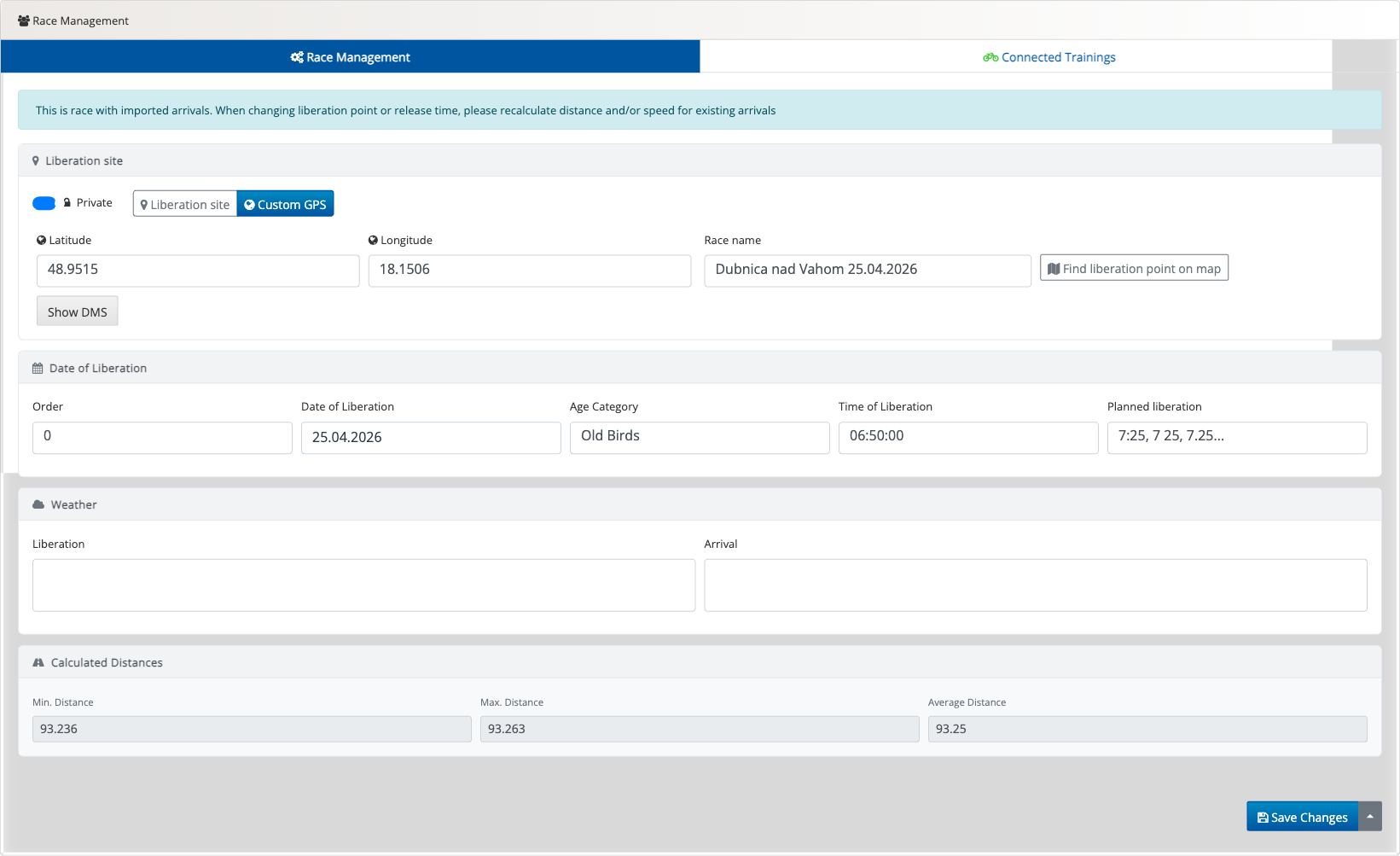Click the lock icon next to Private
1400x856 pixels.
(x=67, y=202)
